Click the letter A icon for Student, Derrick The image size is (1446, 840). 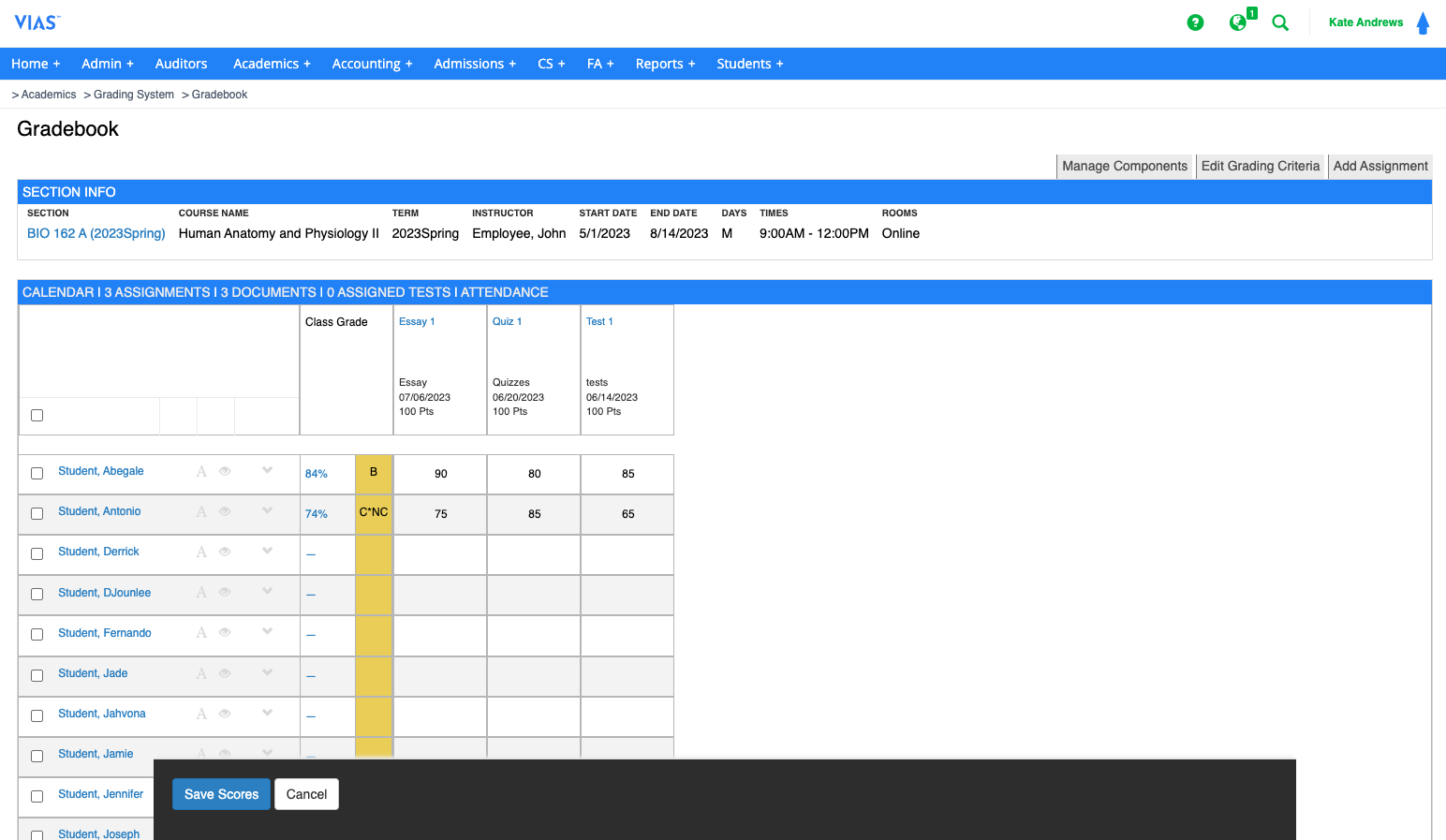coord(201,553)
